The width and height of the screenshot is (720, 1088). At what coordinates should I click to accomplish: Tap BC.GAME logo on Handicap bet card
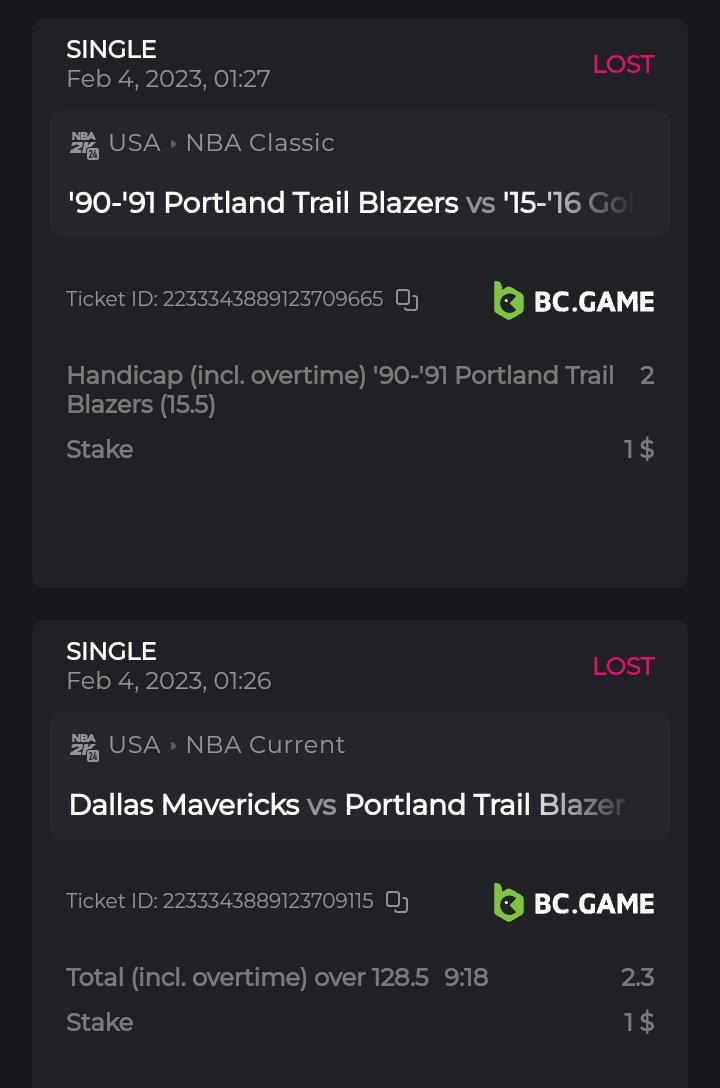tap(574, 301)
